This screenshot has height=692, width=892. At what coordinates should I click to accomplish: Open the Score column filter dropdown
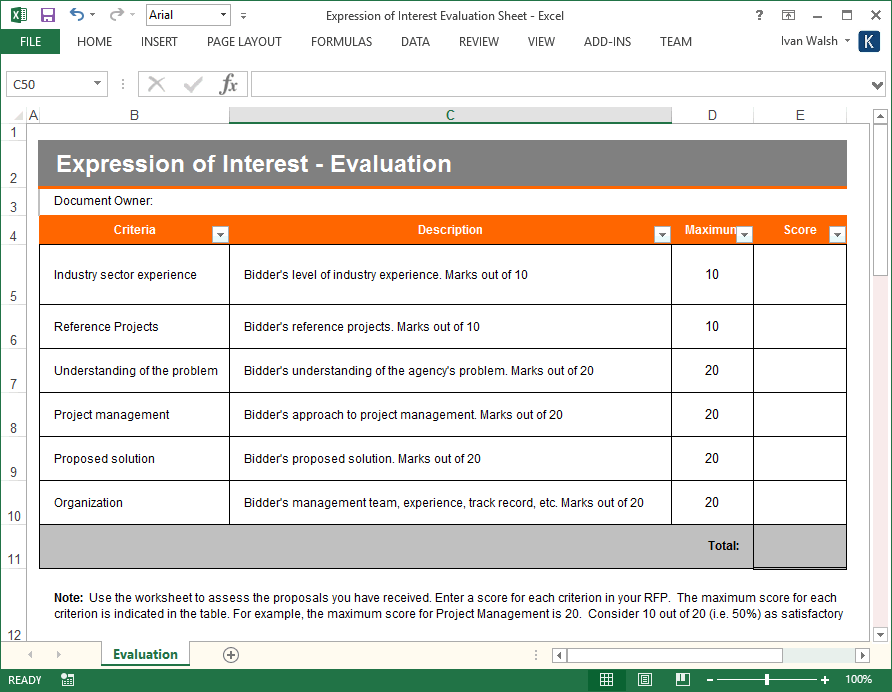click(837, 234)
